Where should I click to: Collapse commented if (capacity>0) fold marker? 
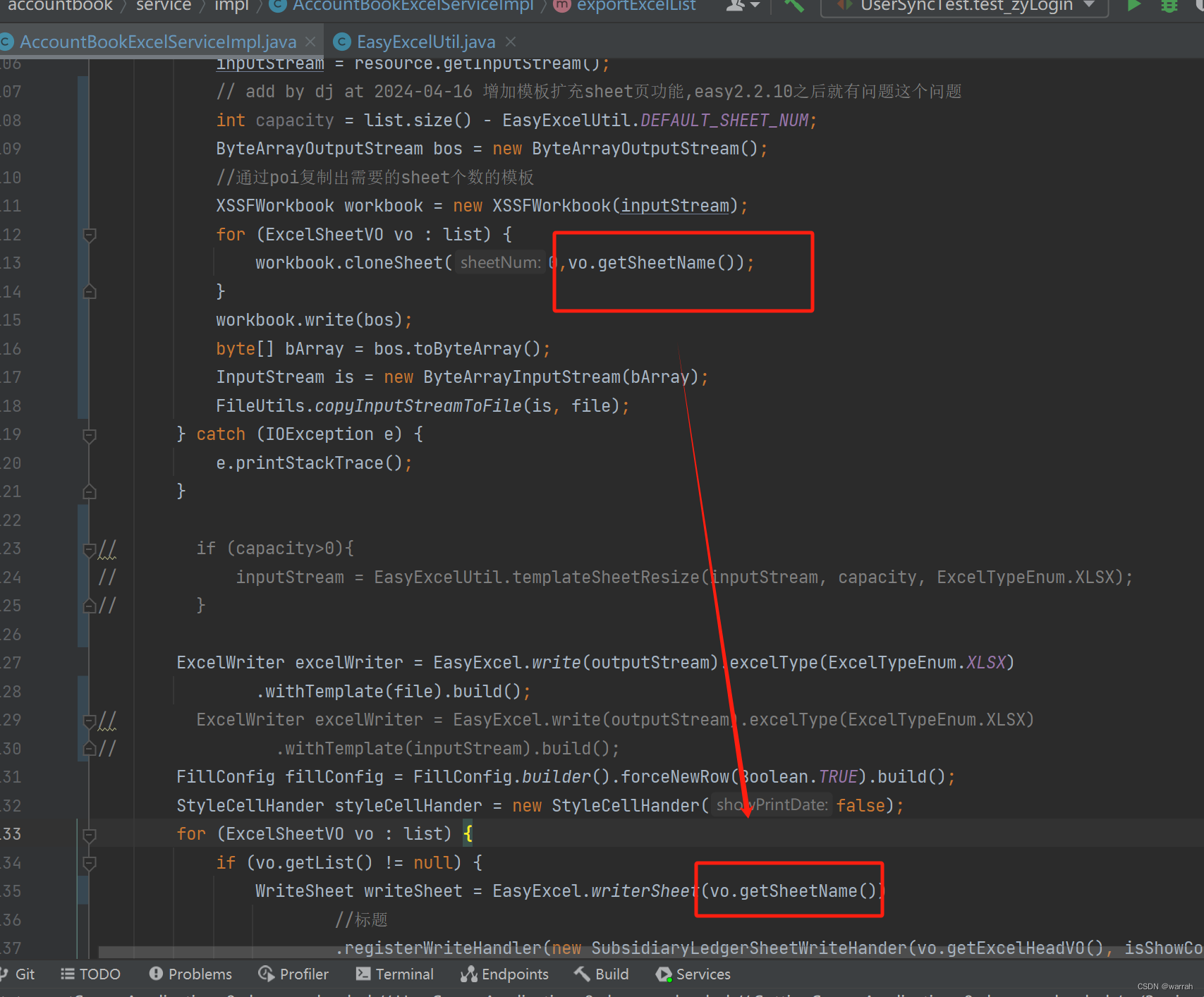click(x=90, y=549)
